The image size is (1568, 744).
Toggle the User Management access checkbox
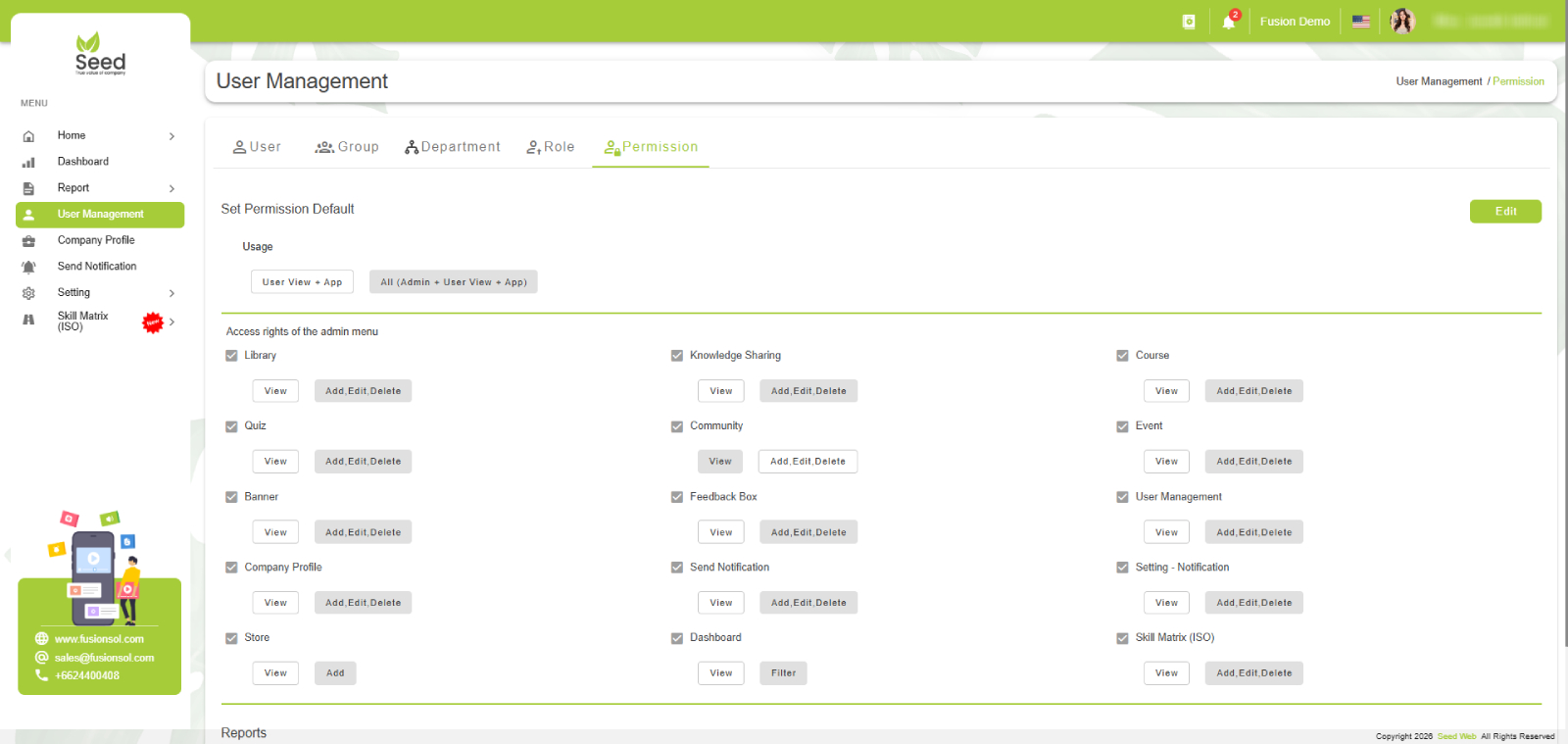coord(1123,497)
